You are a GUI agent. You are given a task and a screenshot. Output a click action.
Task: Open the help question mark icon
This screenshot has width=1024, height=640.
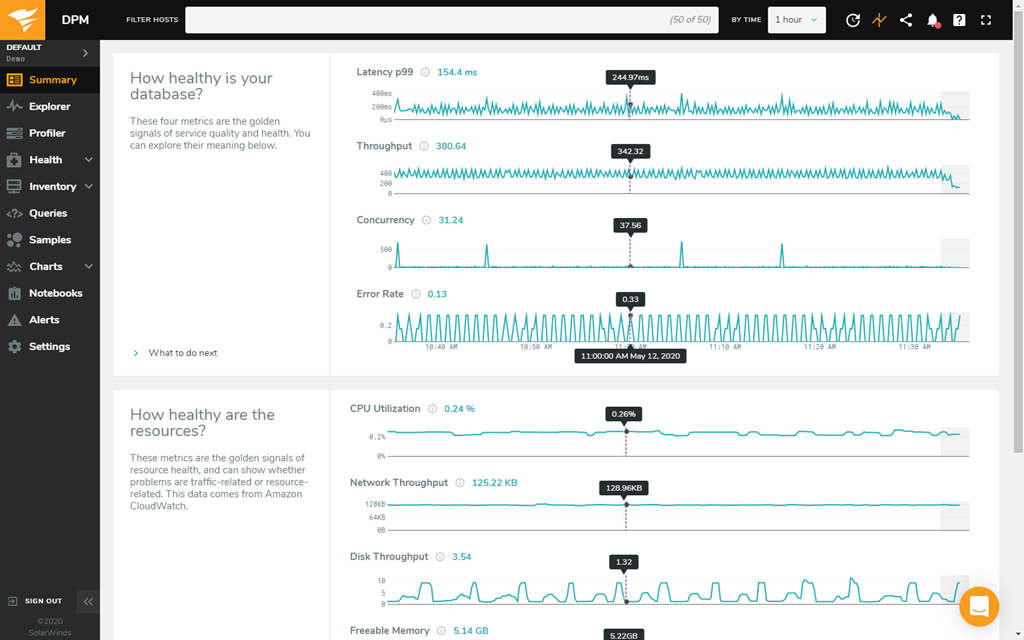(959, 20)
